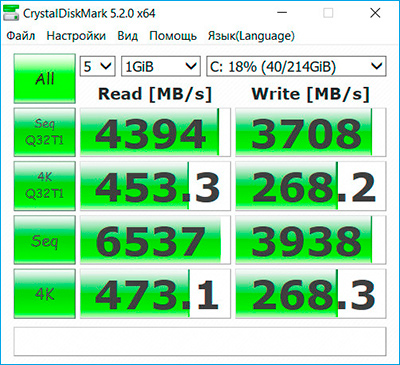Viewport: 400px width, 365px height.
Task: Open the Вид menu
Action: pos(128,36)
